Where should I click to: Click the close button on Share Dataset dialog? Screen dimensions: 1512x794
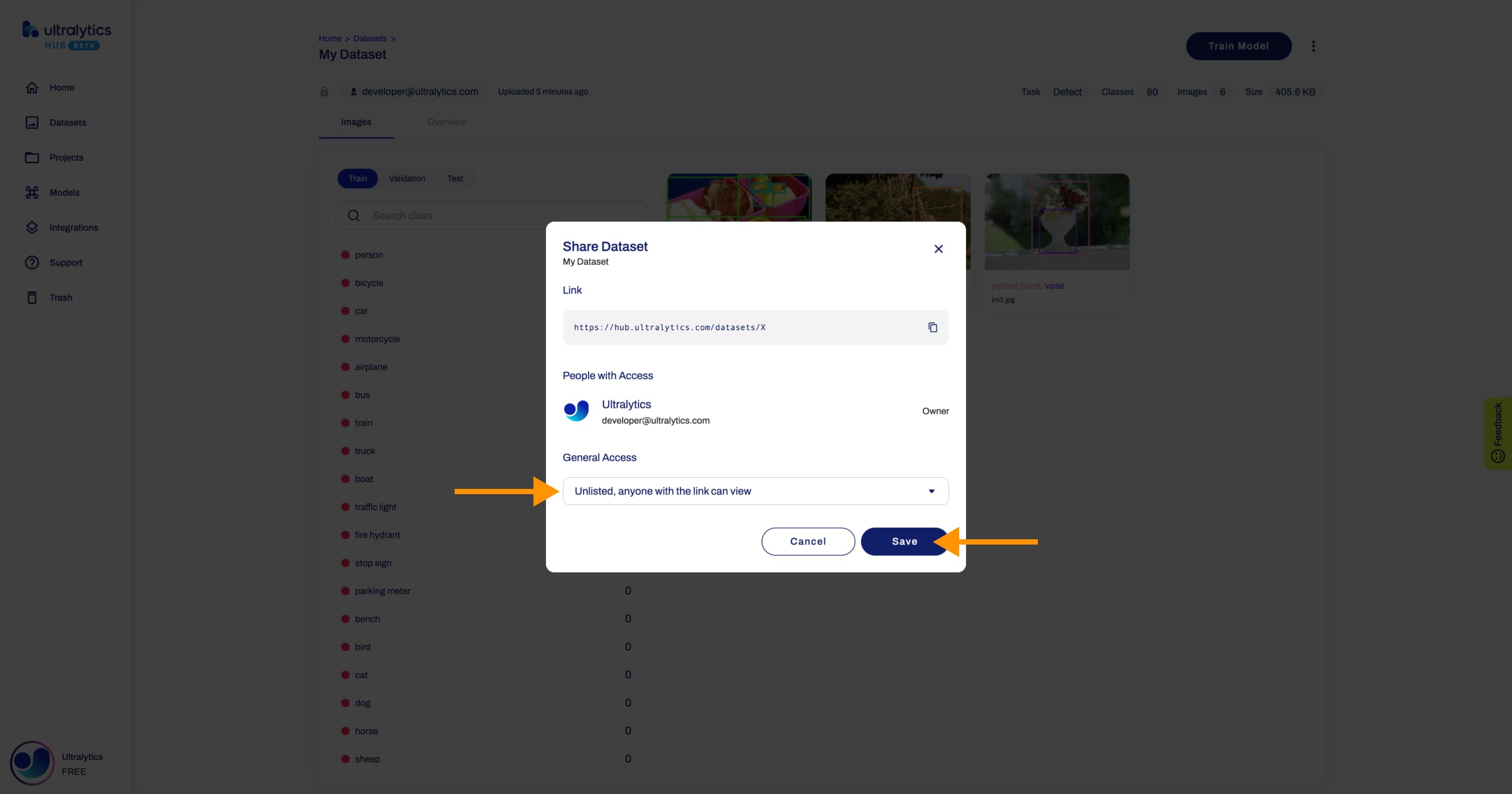[938, 248]
